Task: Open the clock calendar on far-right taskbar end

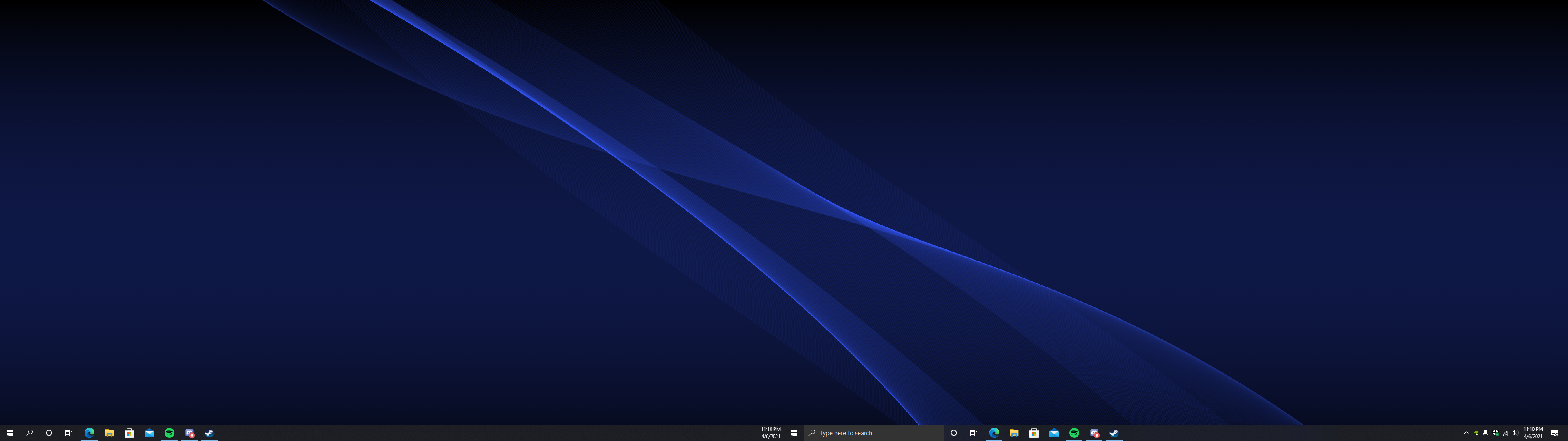Action: coord(1533,432)
